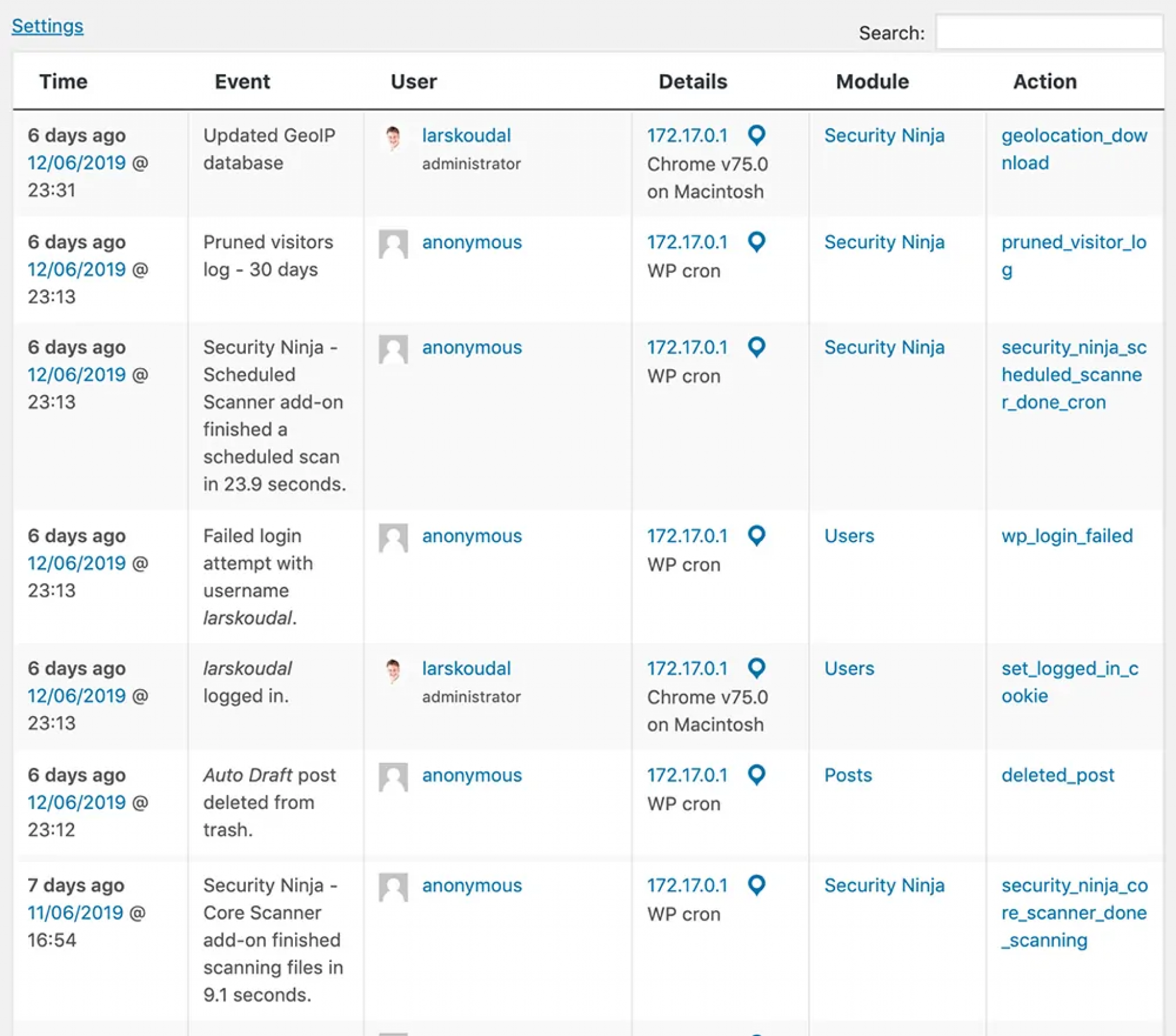Sort by the Event column header
1176x1036 pixels.
click(x=242, y=82)
